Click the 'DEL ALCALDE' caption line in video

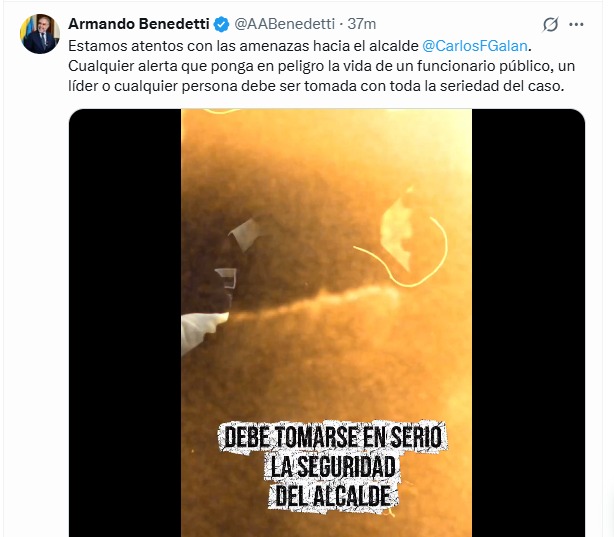[333, 496]
